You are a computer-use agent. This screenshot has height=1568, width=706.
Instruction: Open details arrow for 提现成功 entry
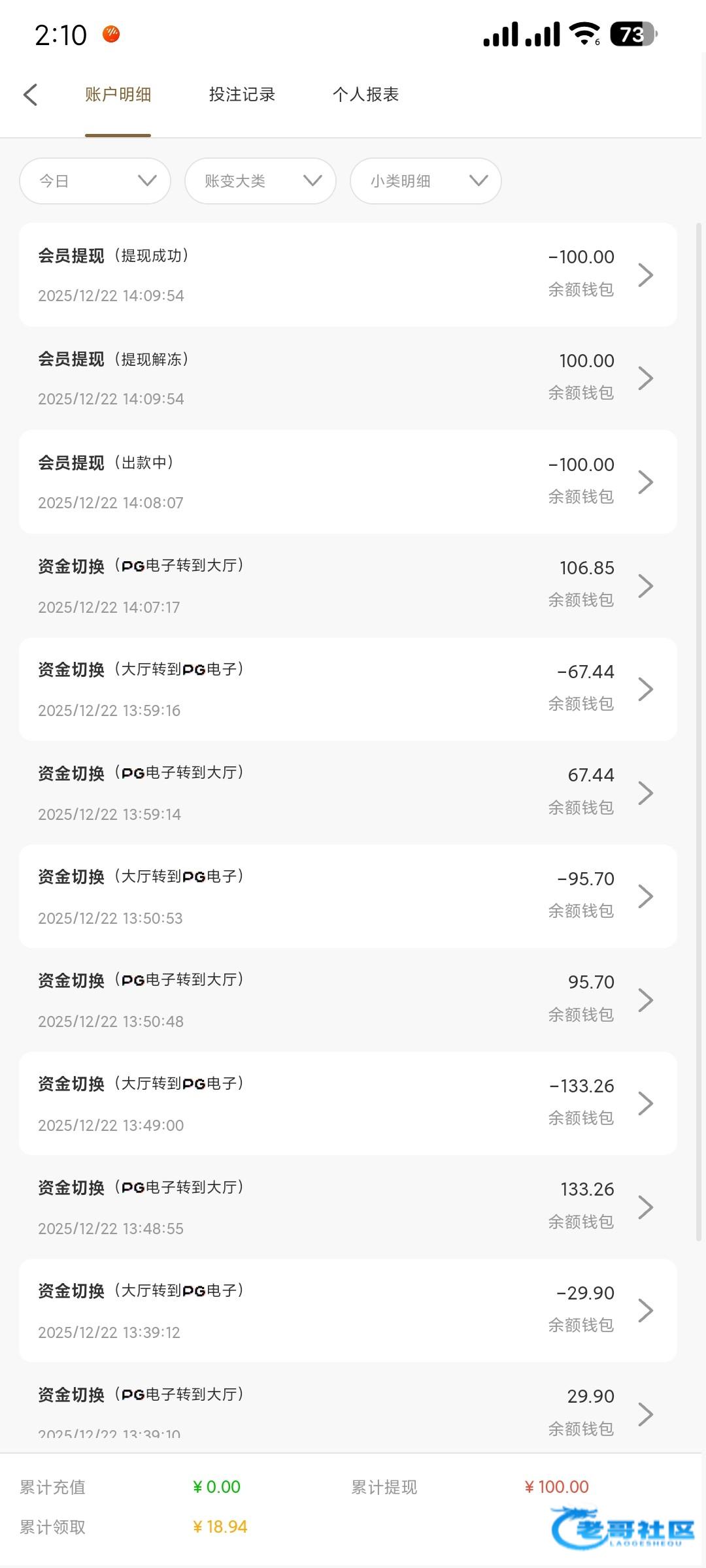(x=645, y=275)
